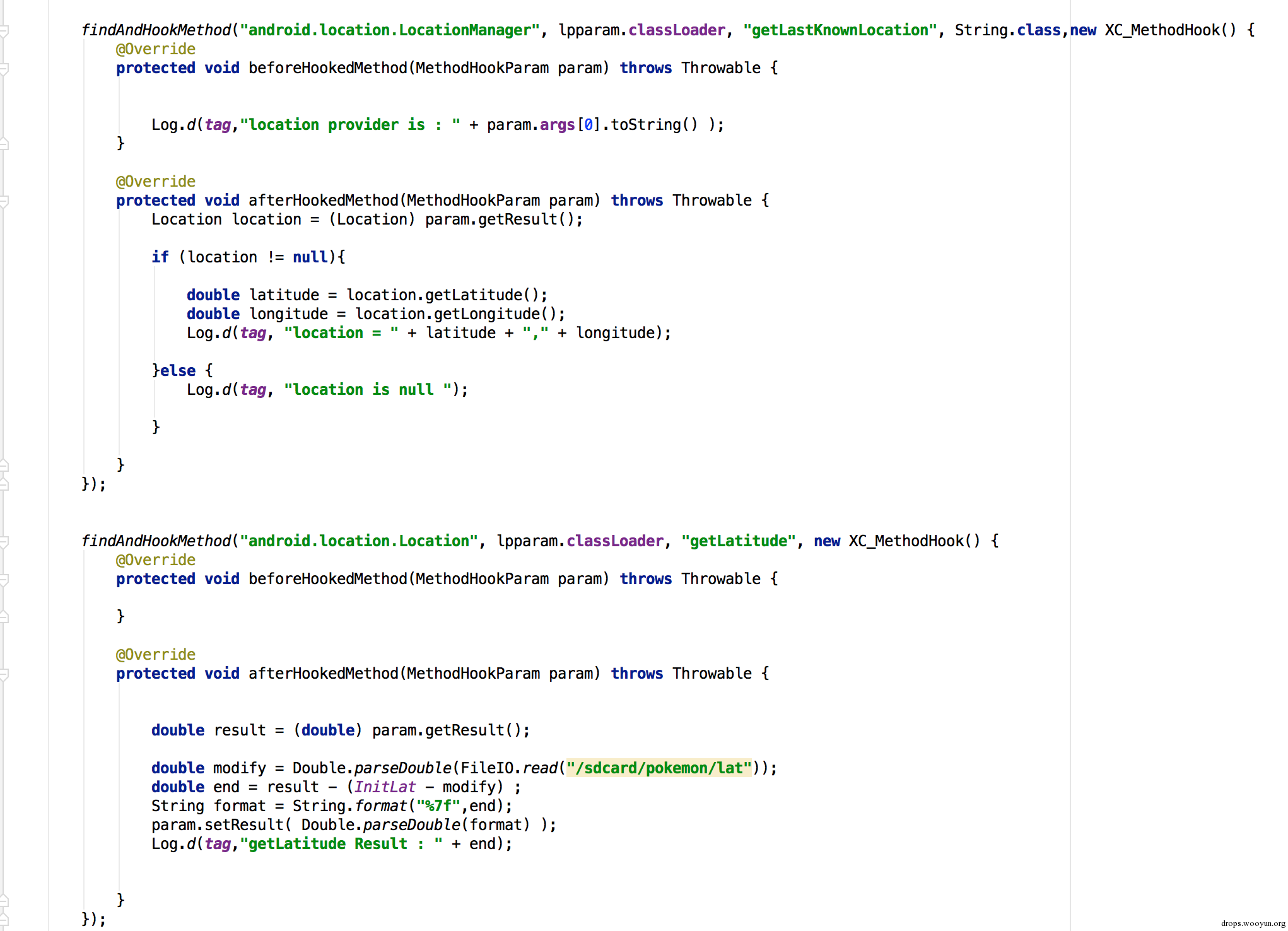Click fold-end marker after Log.d location provider
Viewport: 1288px width, 931px height.
[x=3, y=144]
